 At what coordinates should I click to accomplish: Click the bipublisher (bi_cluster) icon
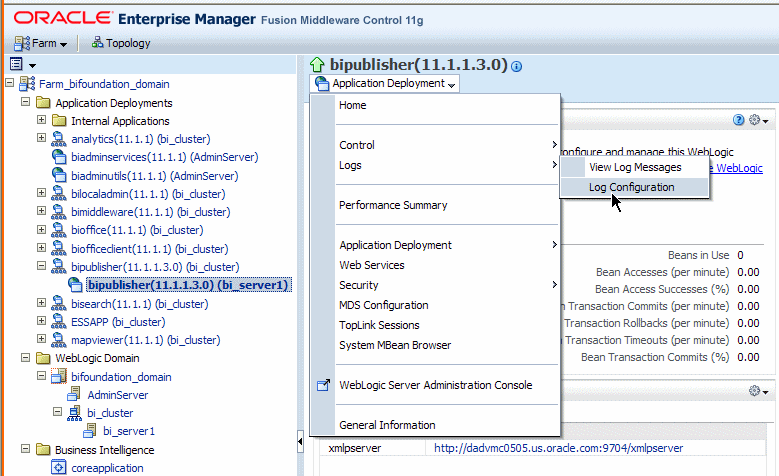[x=59, y=266]
